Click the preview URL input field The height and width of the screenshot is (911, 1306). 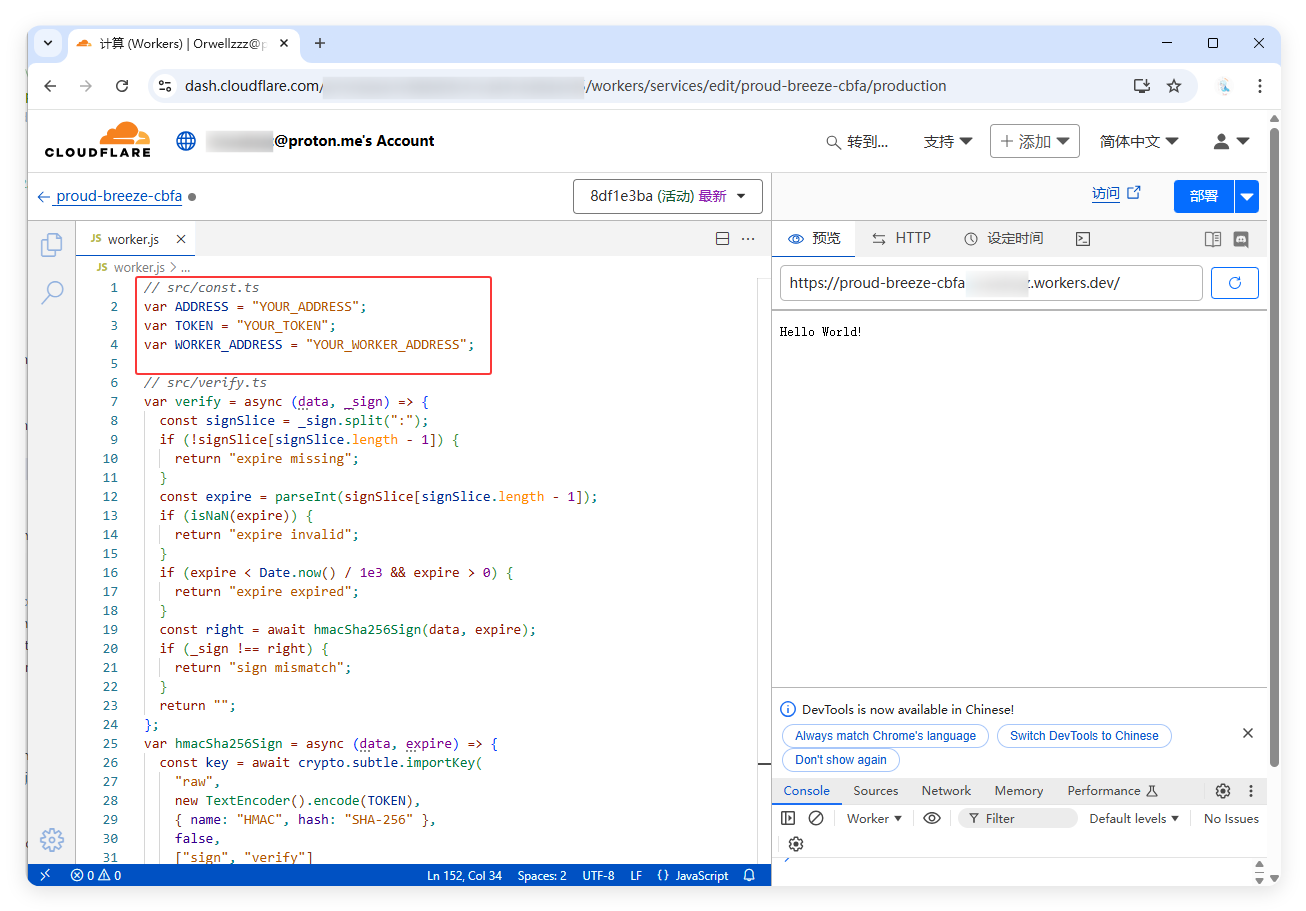click(990, 283)
